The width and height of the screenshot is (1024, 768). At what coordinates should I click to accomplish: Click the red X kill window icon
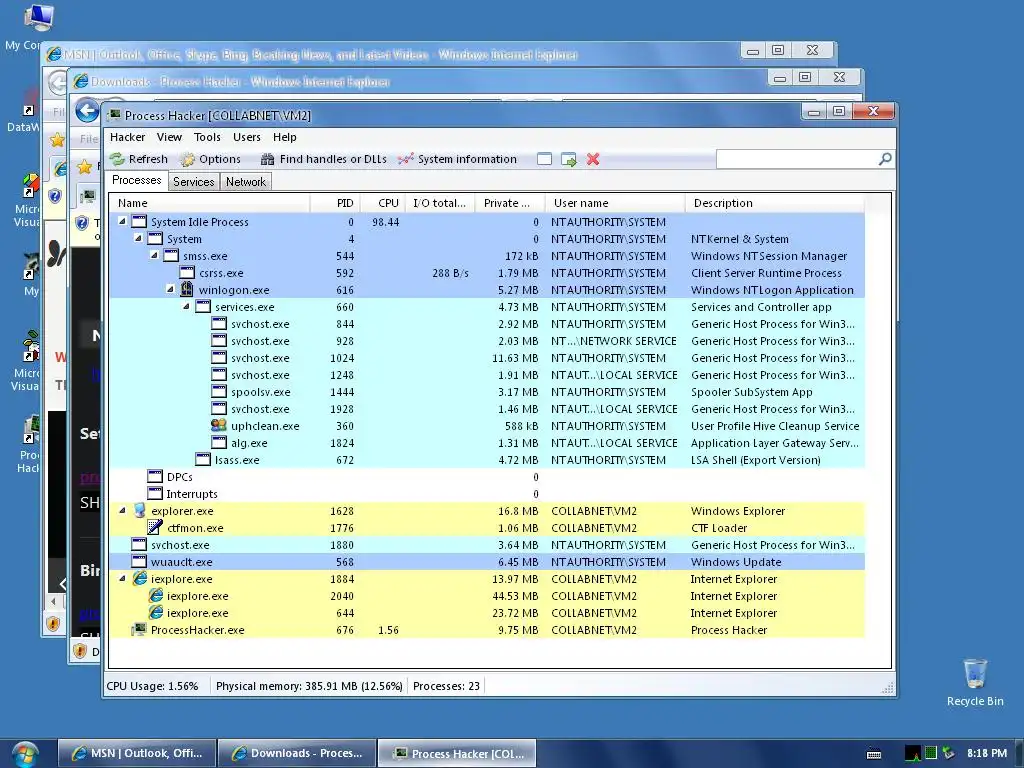pyautogui.click(x=592, y=159)
